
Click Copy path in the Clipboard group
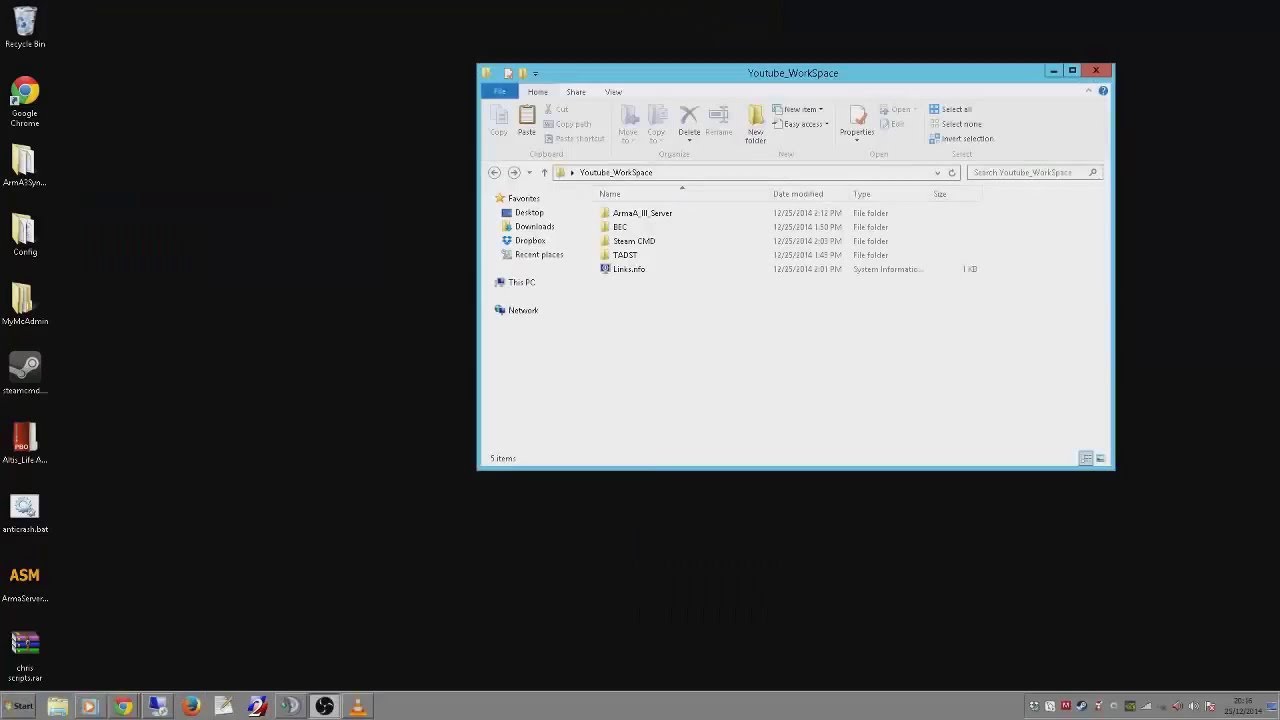pos(568,124)
